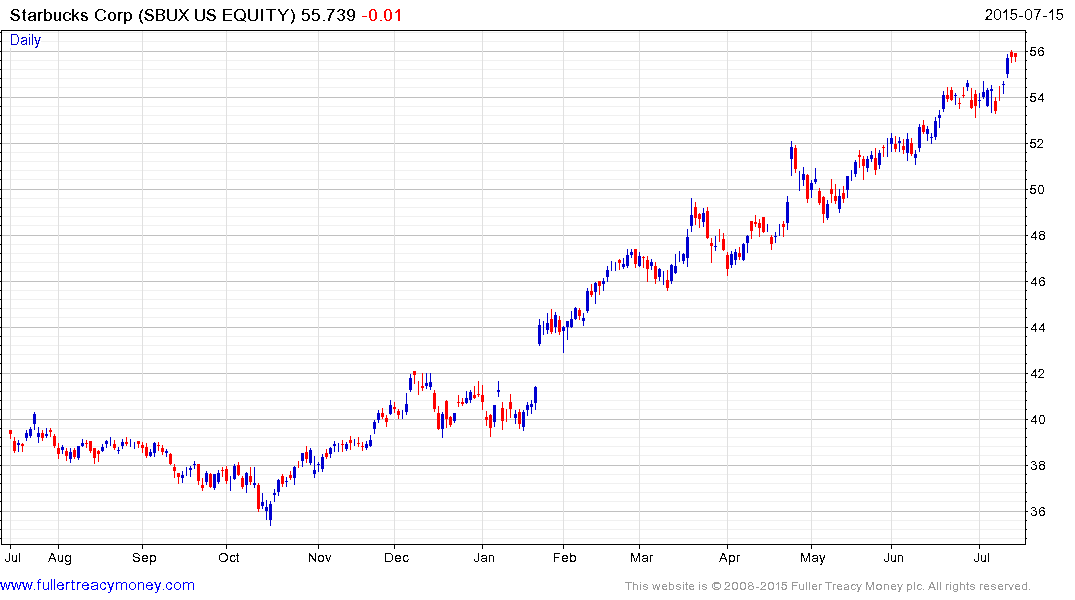Click the Aug month axis label

(60, 558)
